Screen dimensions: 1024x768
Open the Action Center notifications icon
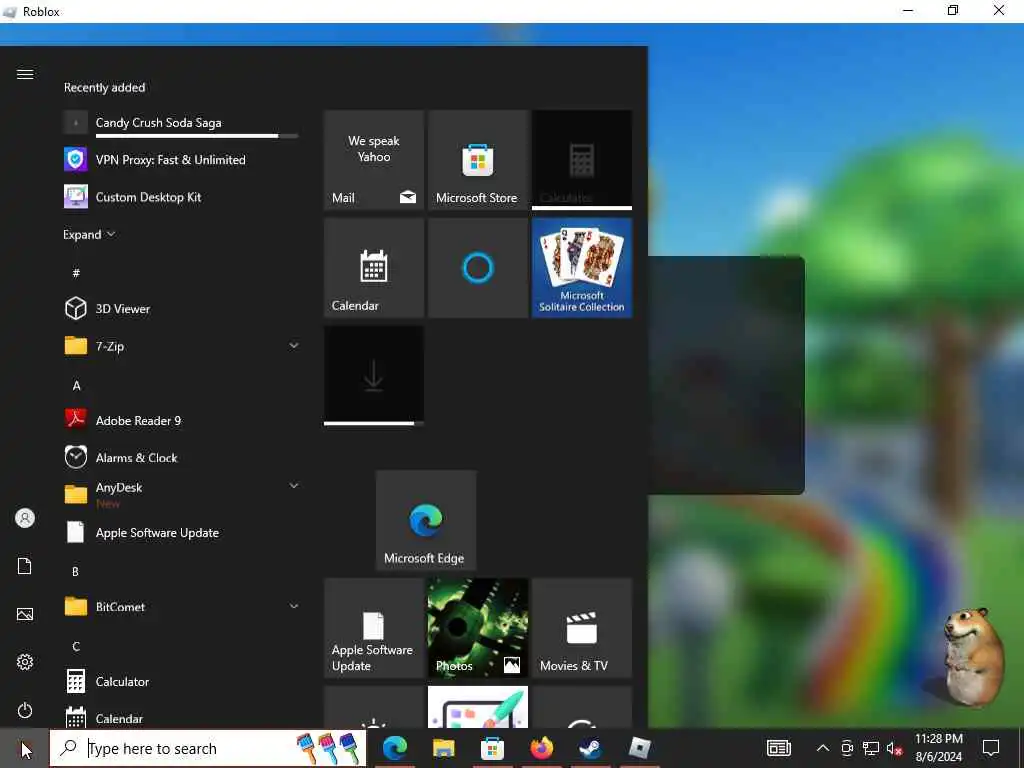(991, 748)
